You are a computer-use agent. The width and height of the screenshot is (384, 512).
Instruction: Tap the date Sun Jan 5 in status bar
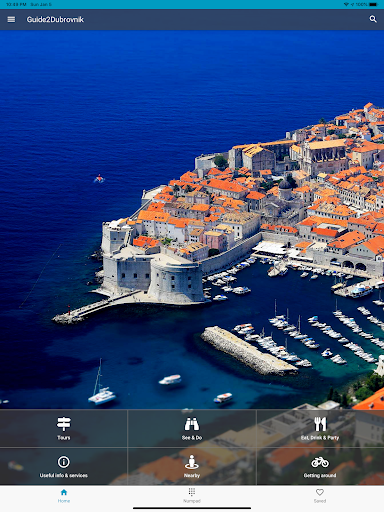click(x=41, y=4)
